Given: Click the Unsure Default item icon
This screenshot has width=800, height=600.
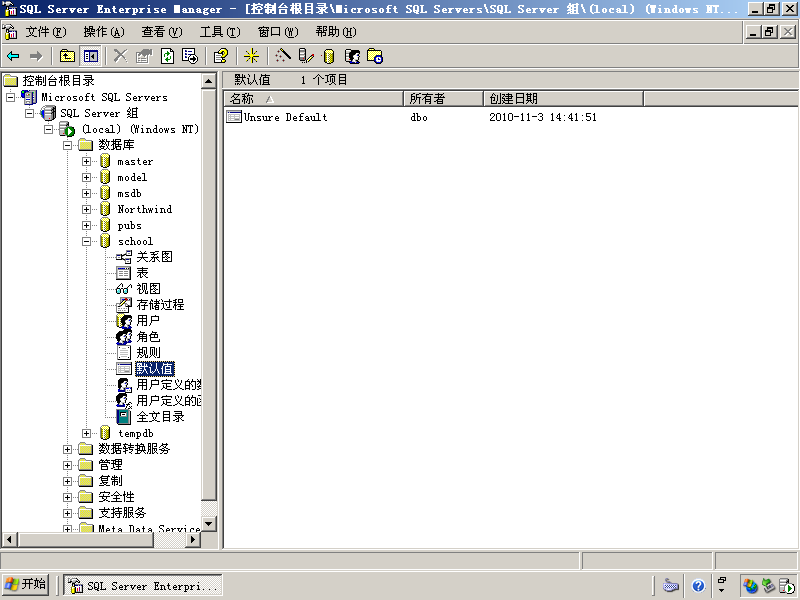Looking at the screenshot, I should (234, 117).
